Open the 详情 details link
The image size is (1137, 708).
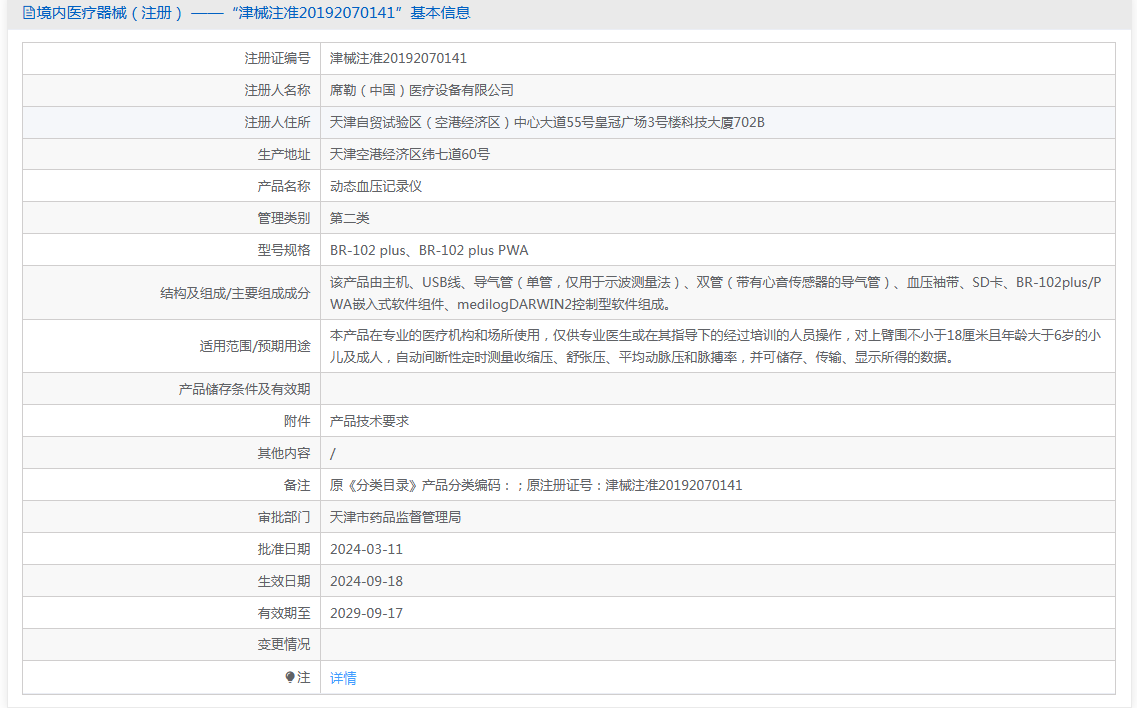(x=343, y=678)
